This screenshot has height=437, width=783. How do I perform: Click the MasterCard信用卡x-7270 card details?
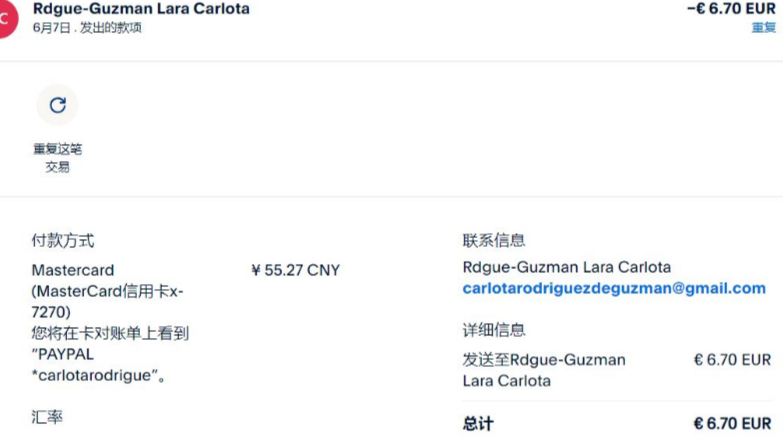coord(107,301)
